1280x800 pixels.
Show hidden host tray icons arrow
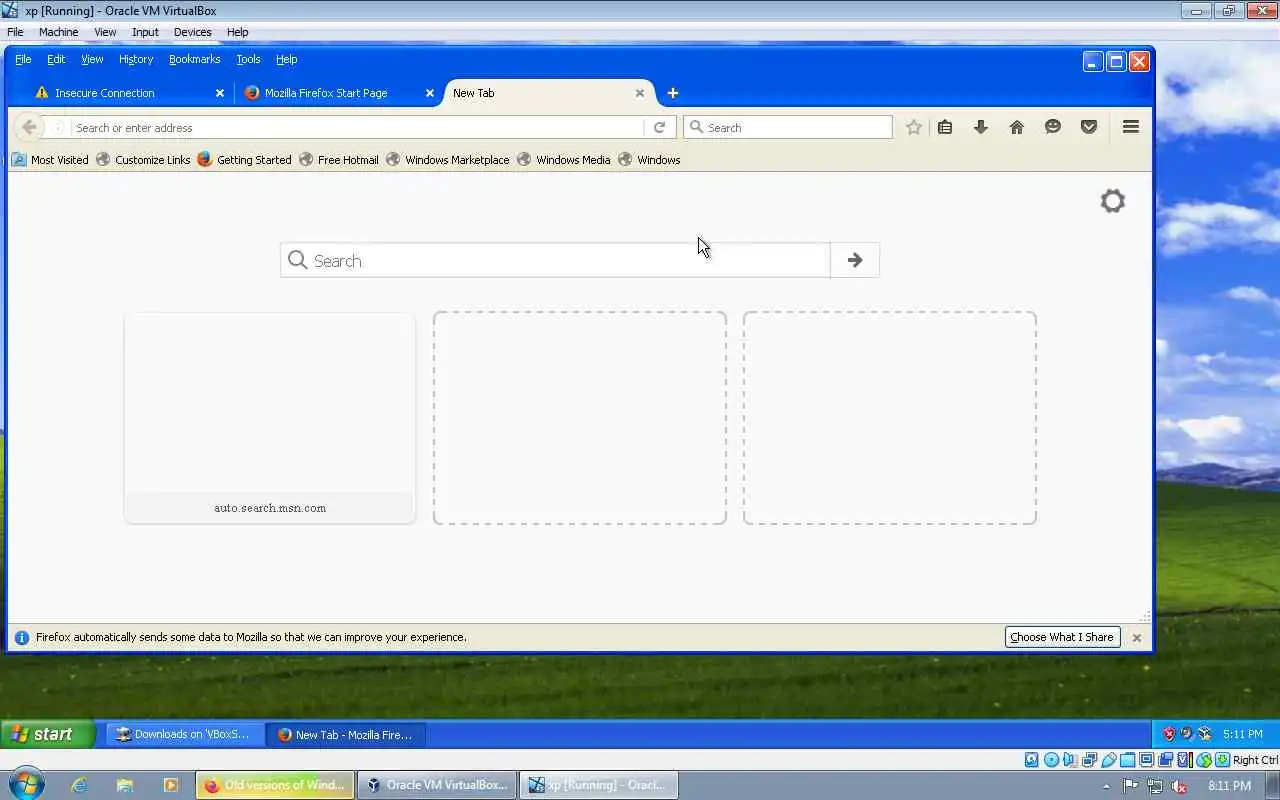[1106, 786]
